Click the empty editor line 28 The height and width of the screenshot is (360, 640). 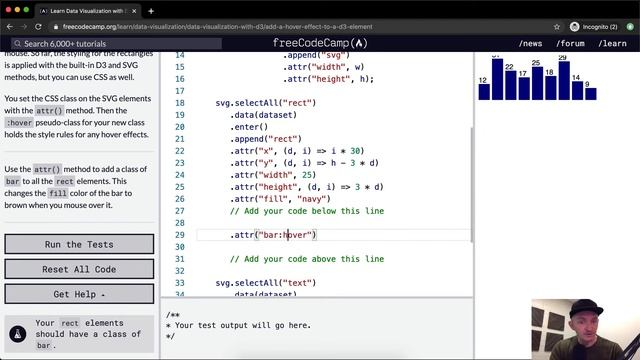[333, 223]
